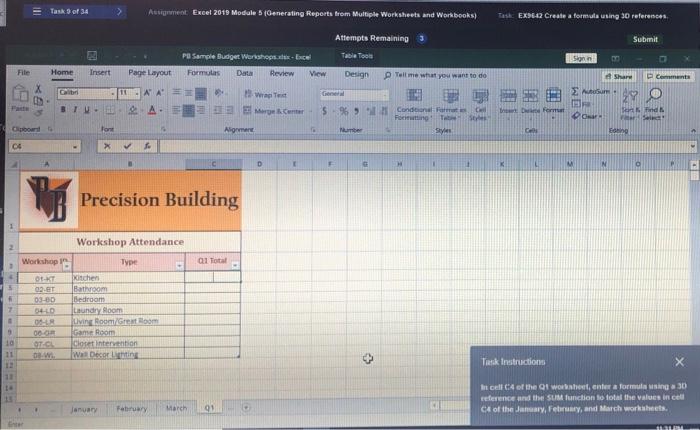The height and width of the screenshot is (430, 700).
Task: Open the General number format dropdown
Action: point(384,94)
